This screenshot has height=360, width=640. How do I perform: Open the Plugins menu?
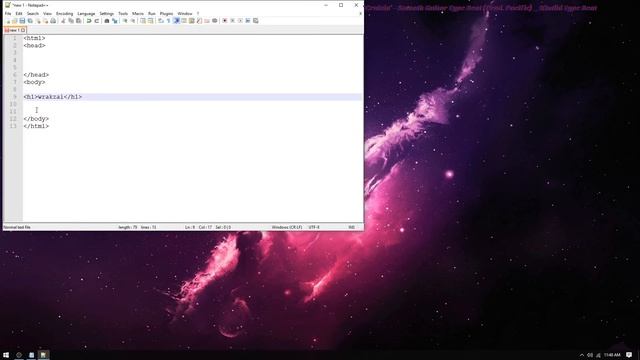(167, 13)
